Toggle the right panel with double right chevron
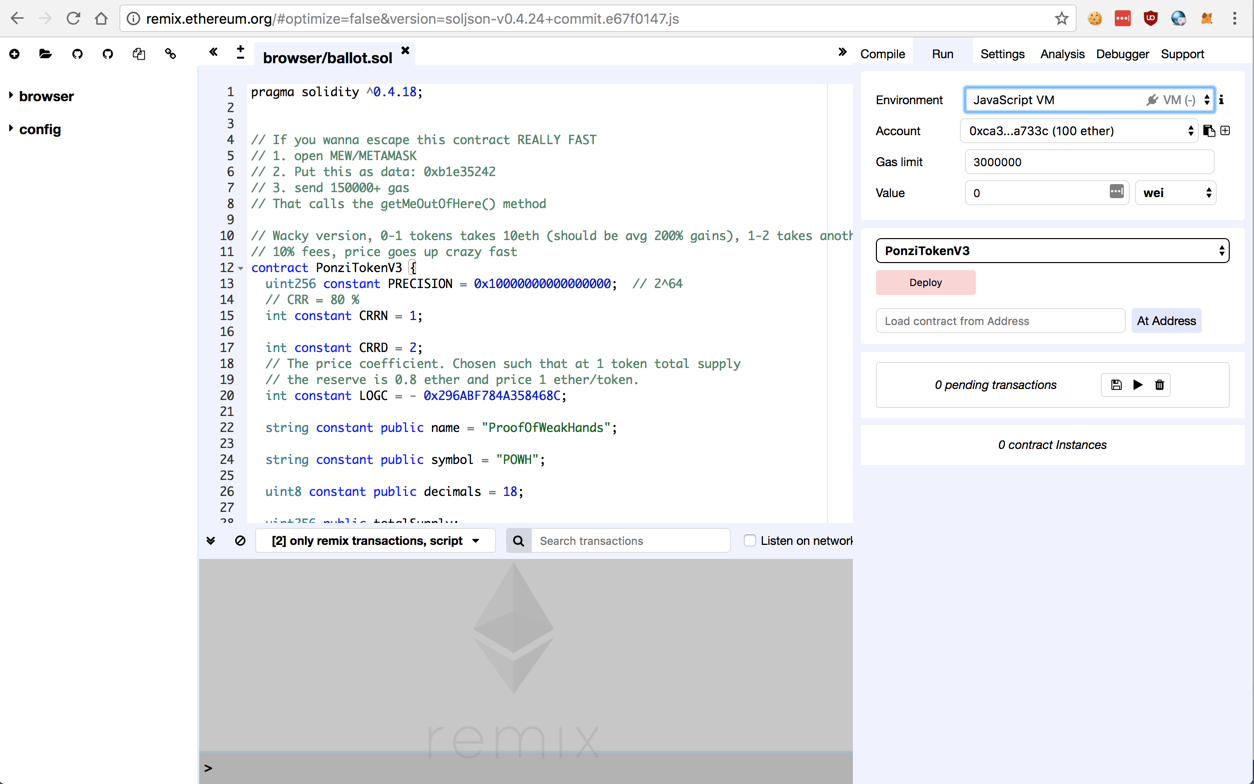Screen dimensions: 1254x784 (842, 52)
